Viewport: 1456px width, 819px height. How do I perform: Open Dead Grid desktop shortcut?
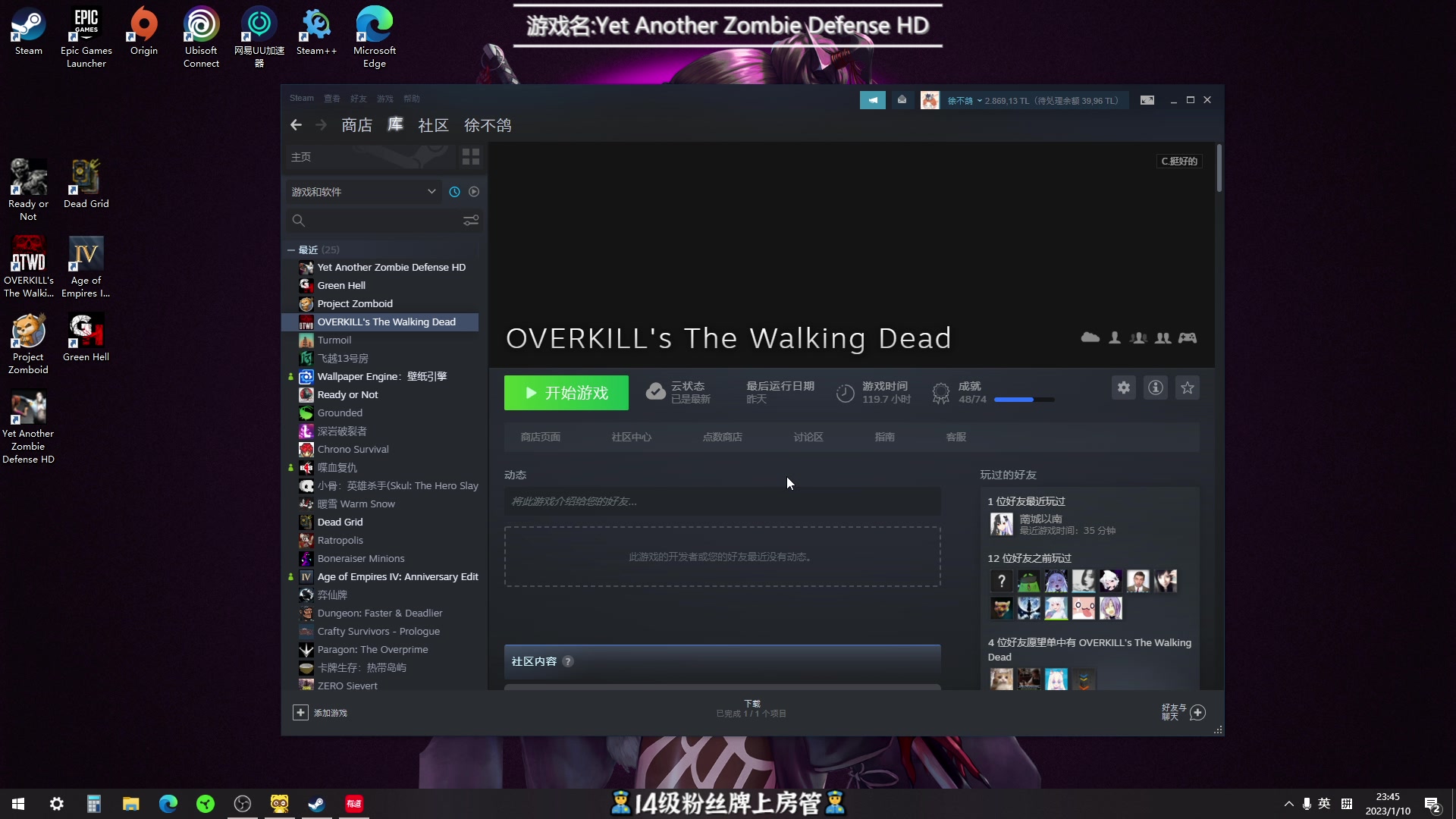pos(86,184)
